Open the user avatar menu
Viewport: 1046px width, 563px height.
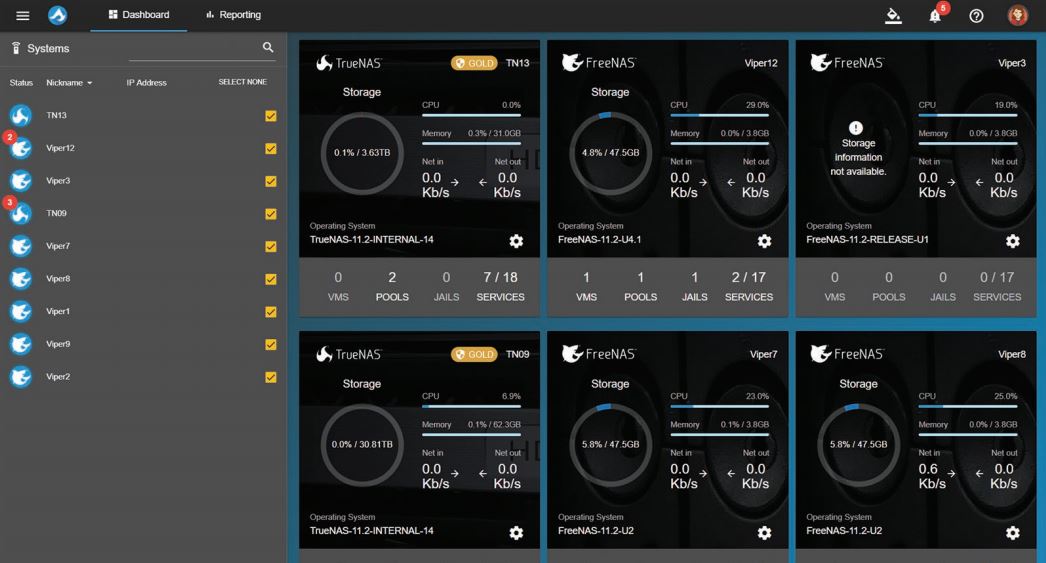(x=1017, y=15)
